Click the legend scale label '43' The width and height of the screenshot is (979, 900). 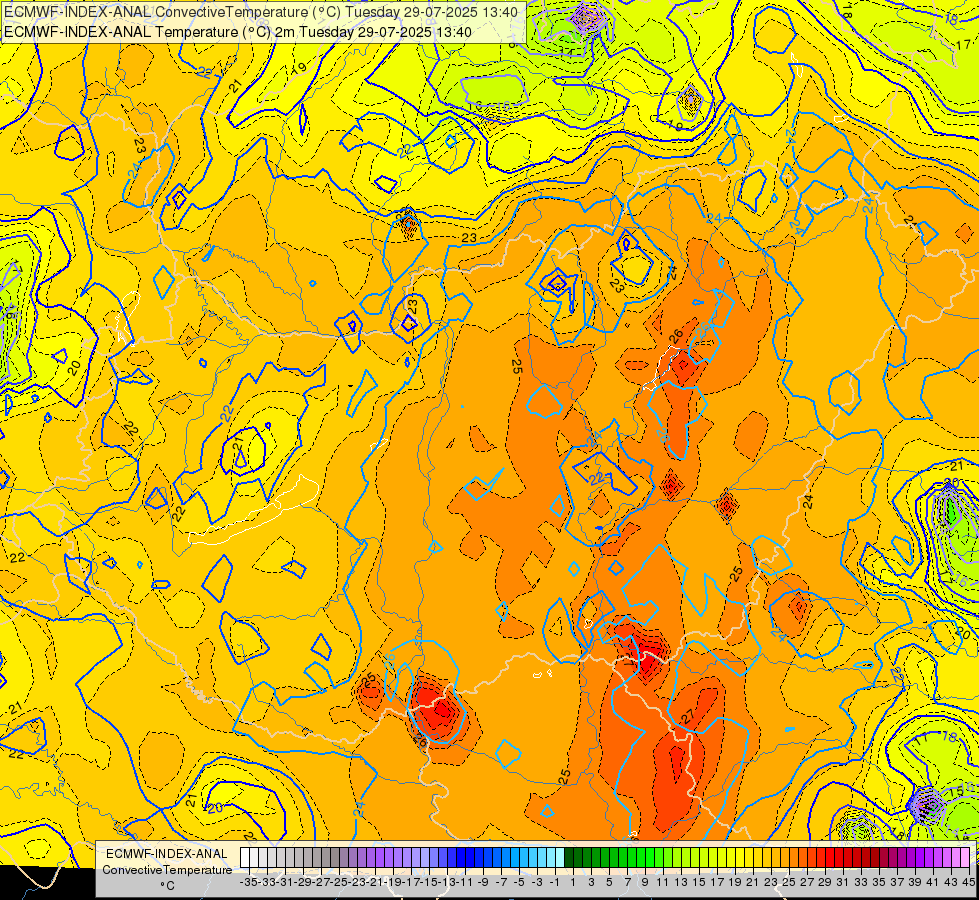pyautogui.click(x=951, y=882)
